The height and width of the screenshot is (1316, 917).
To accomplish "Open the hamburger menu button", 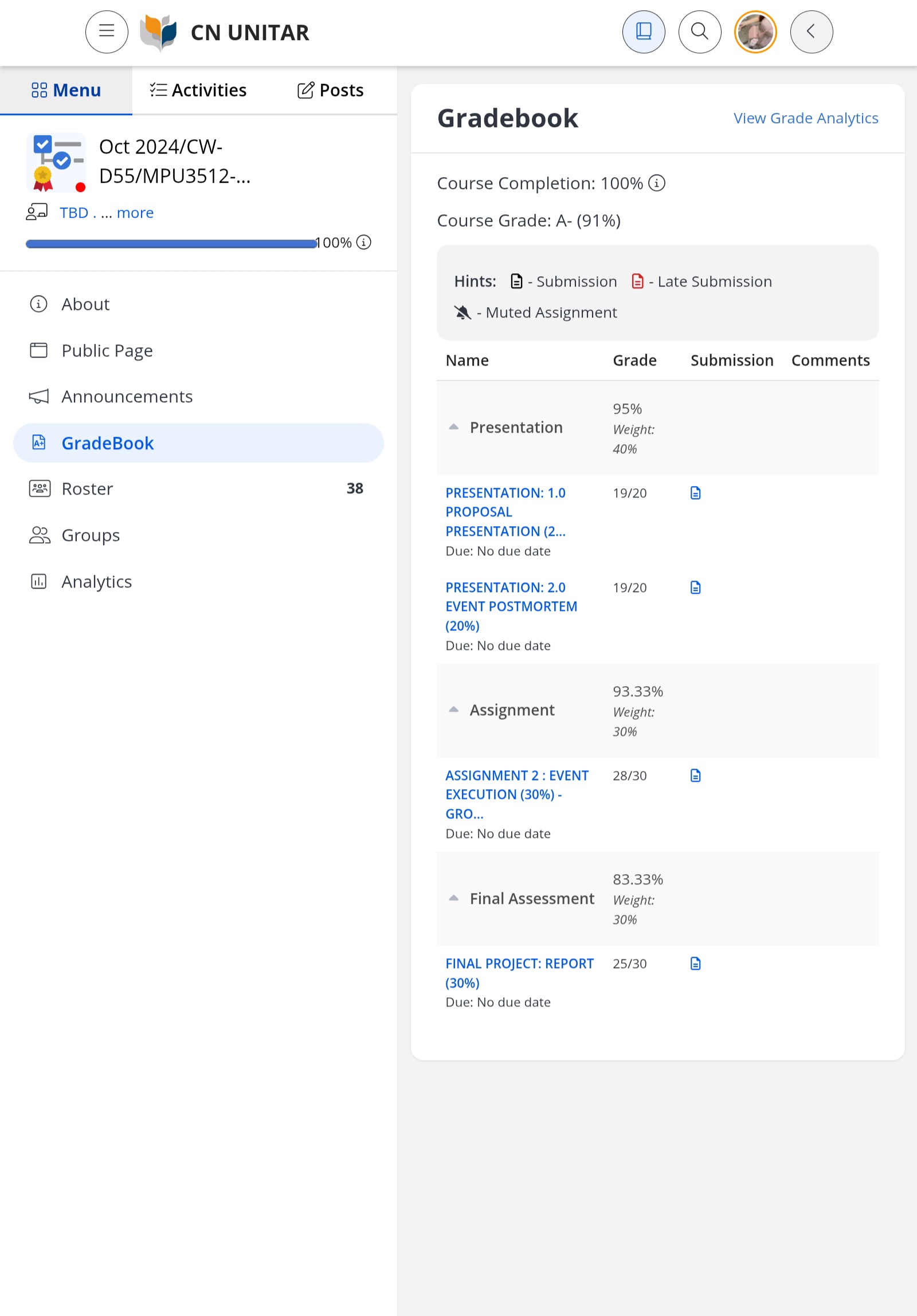I will point(107,32).
